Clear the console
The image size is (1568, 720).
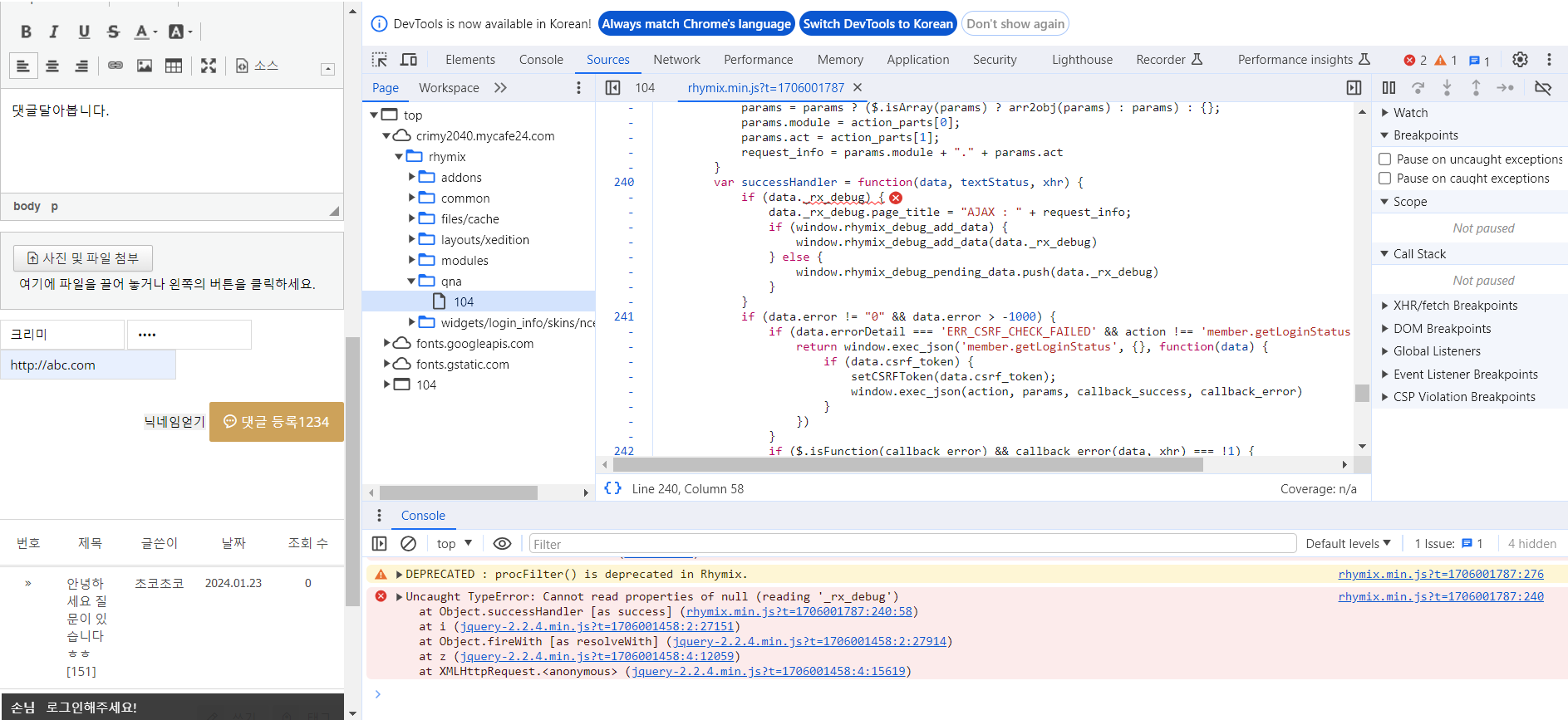408,544
